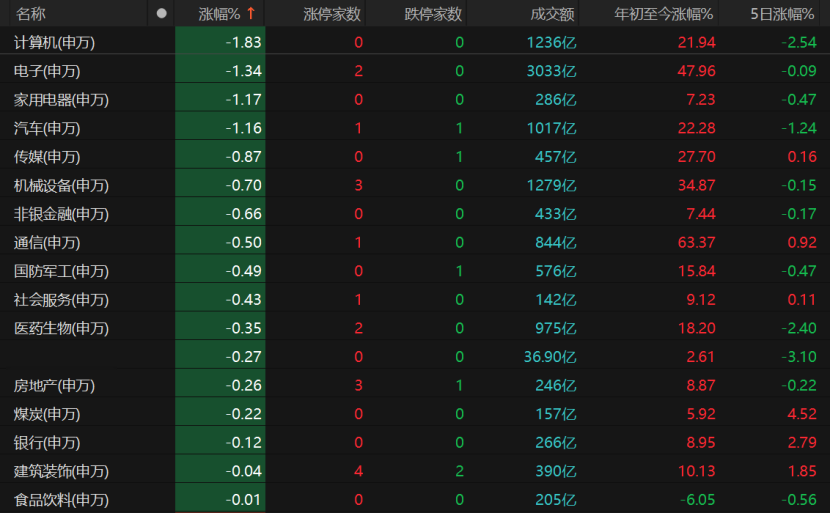Click the -0.70 change cell
The height and width of the screenshot is (514, 830).
[220, 185]
